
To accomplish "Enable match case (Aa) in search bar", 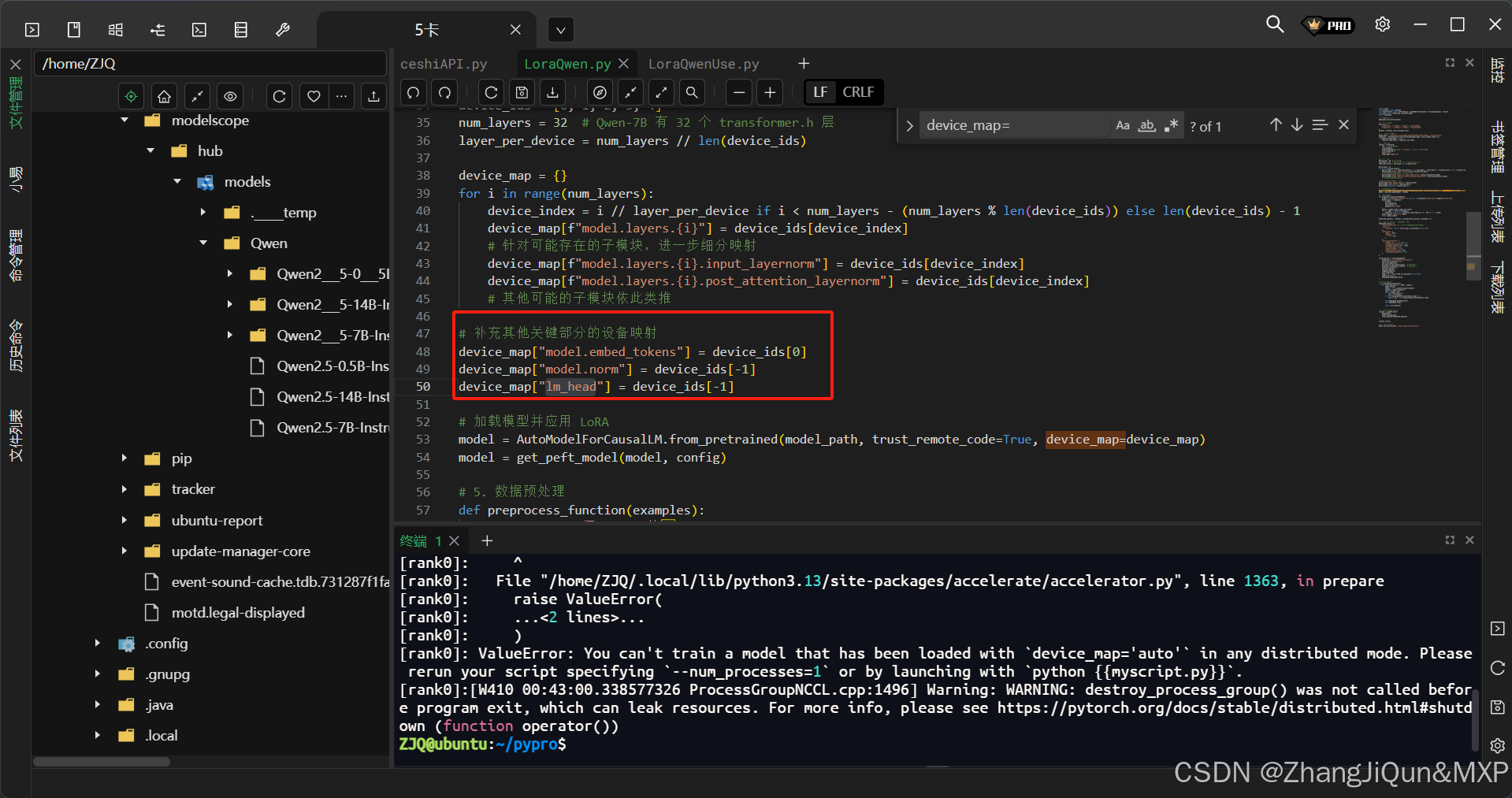I will 1123,124.
